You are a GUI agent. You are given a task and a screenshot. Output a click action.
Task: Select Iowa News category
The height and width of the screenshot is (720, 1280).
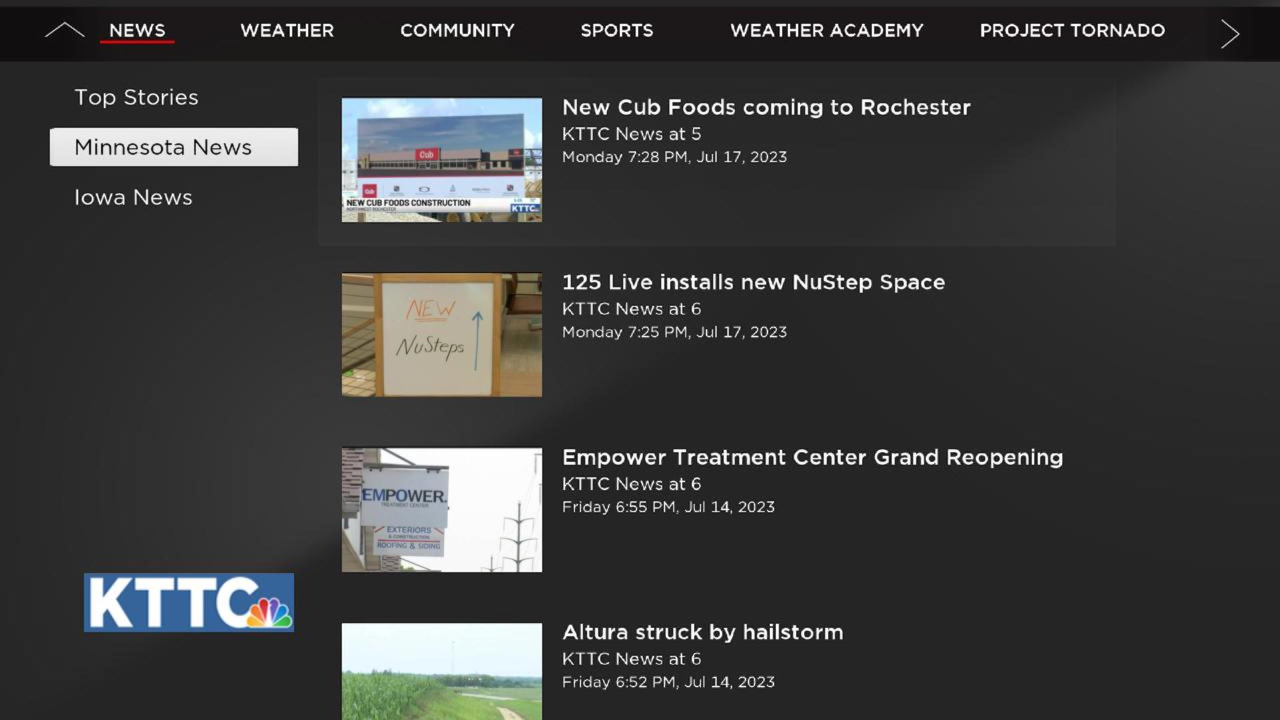(133, 197)
